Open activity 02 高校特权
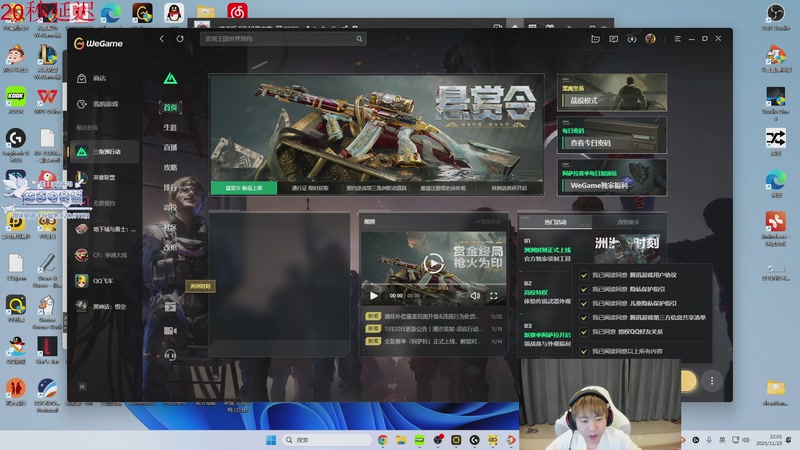Image resolution: width=800 pixels, height=450 pixels. [x=547, y=292]
